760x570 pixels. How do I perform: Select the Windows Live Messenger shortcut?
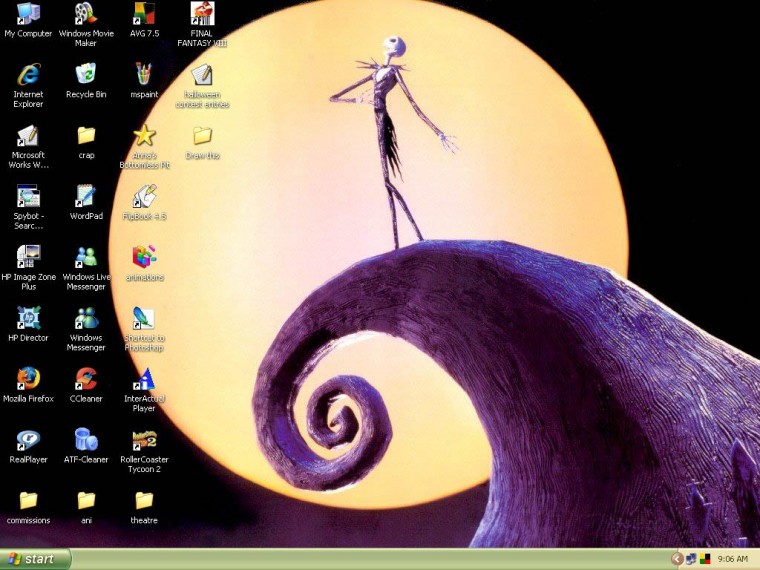86,258
